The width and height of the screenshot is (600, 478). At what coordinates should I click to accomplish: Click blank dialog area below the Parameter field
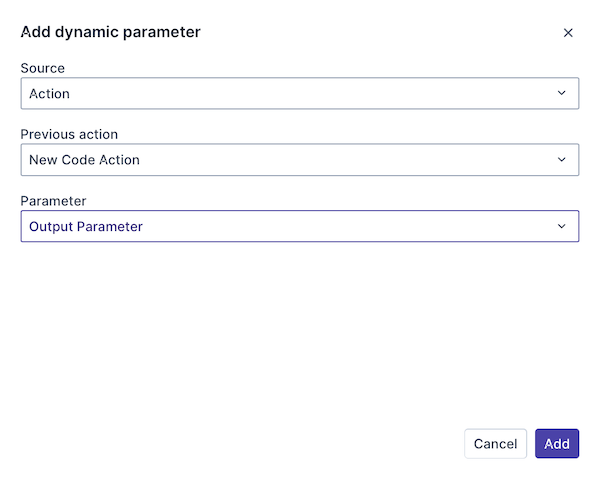click(x=300, y=330)
